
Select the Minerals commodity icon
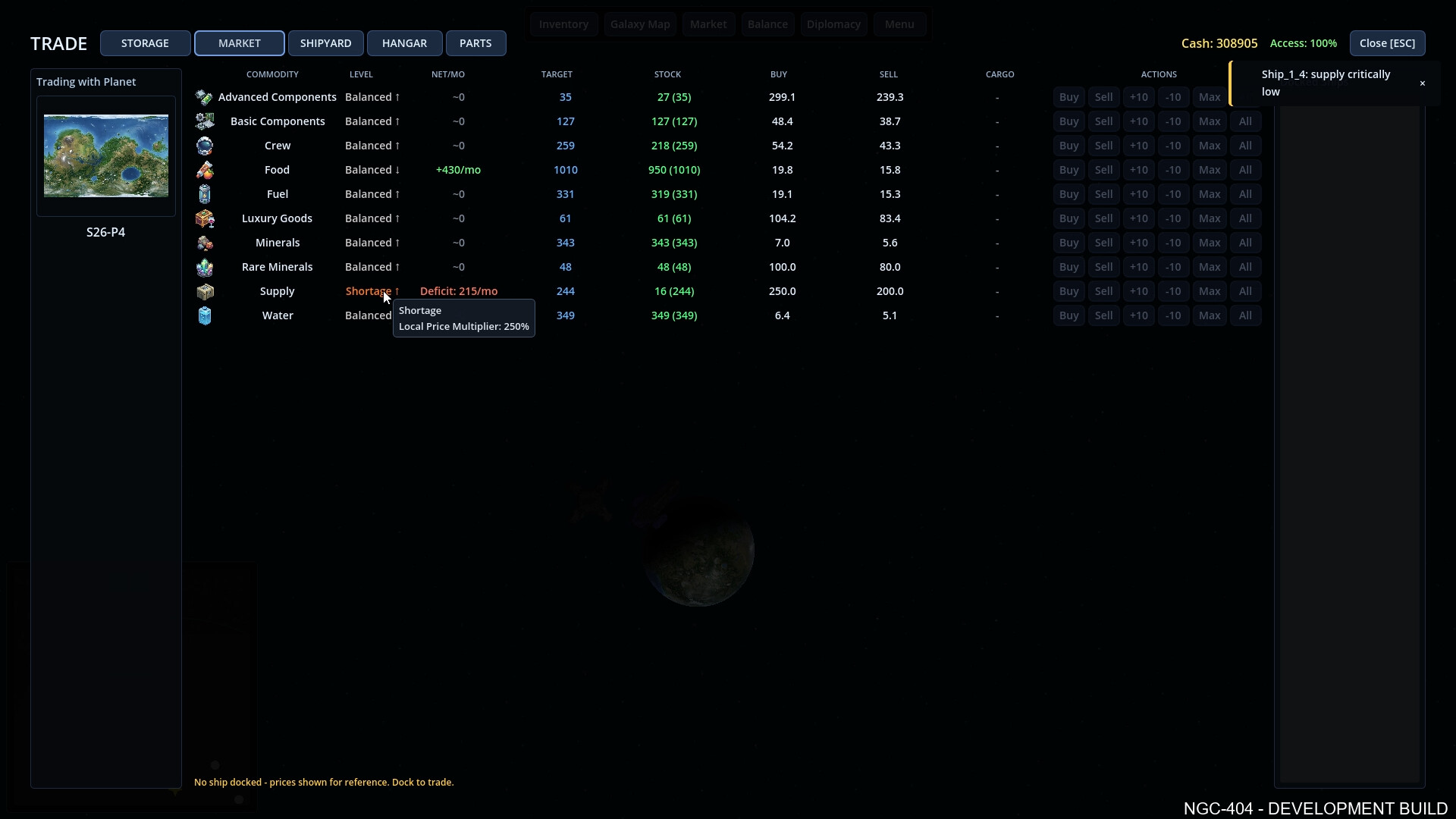204,243
